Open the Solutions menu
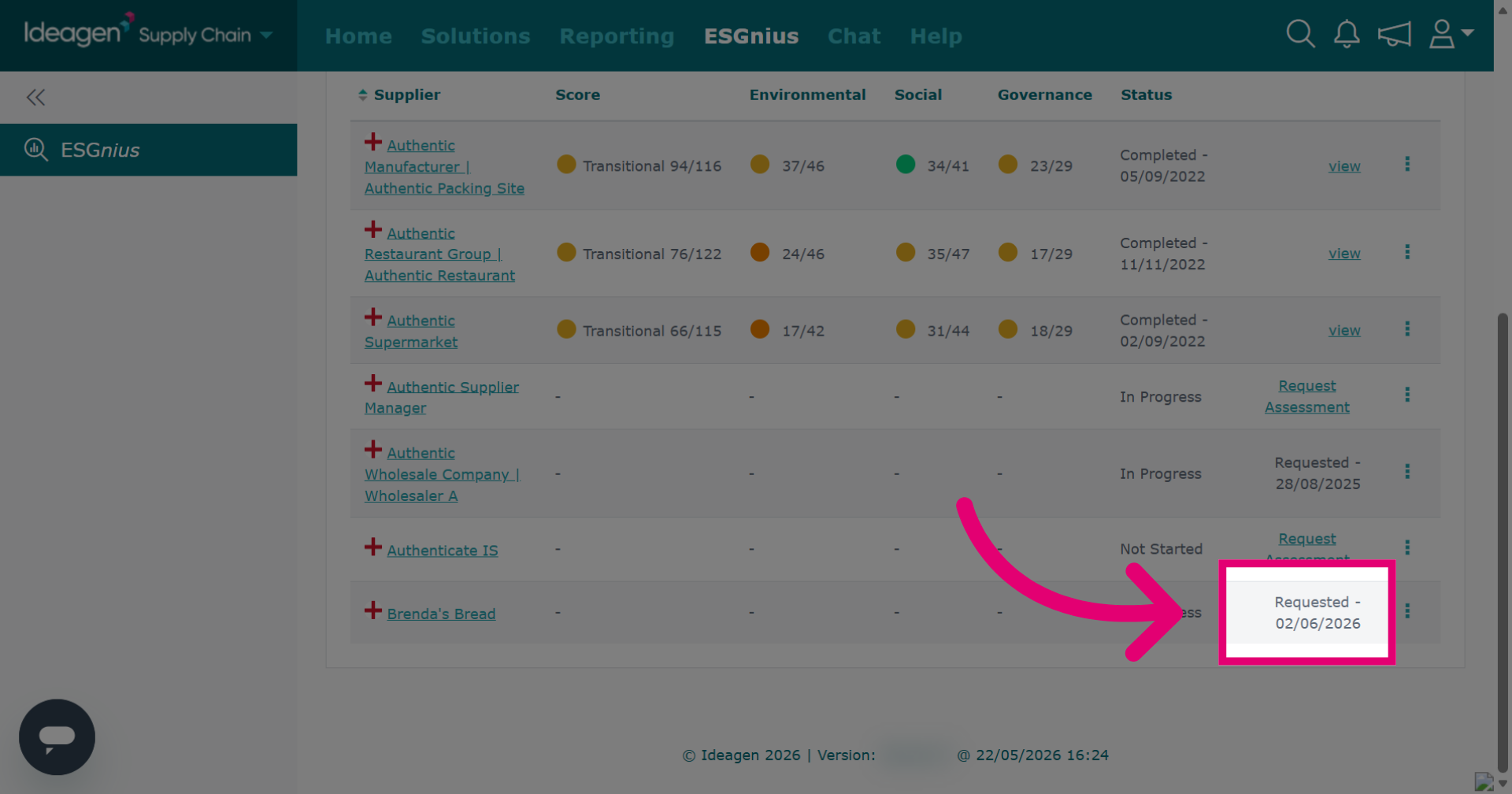This screenshot has width=1512, height=794. click(476, 36)
